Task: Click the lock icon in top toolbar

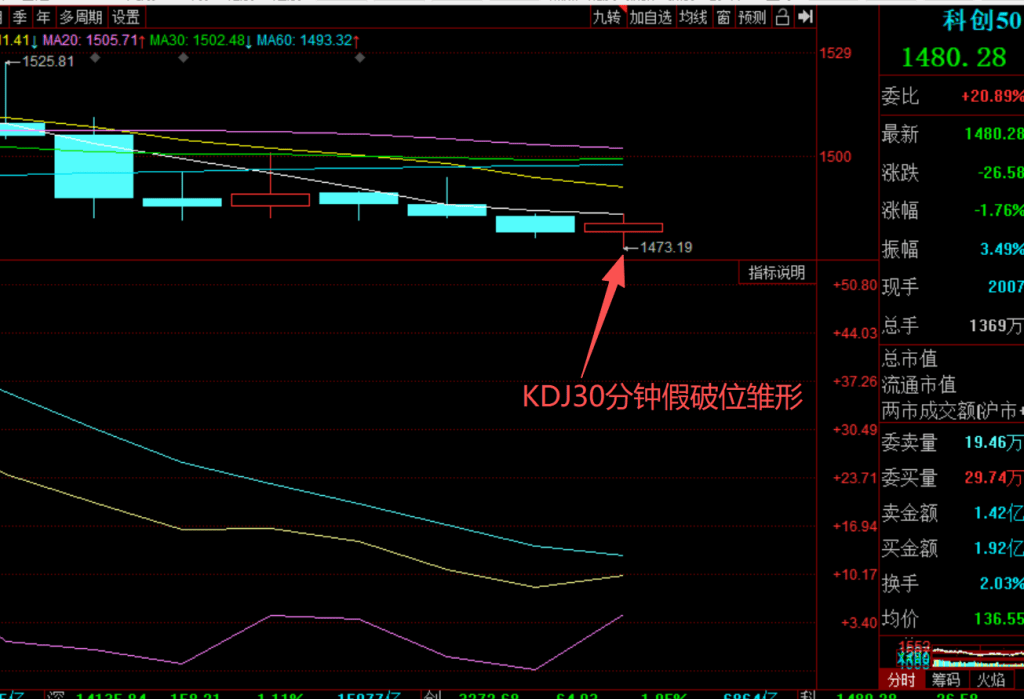Action: pos(783,17)
